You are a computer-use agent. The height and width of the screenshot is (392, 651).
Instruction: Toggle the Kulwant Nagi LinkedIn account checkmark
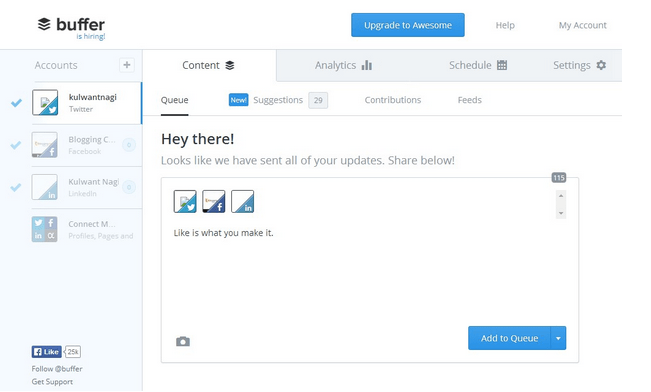[x=16, y=187]
